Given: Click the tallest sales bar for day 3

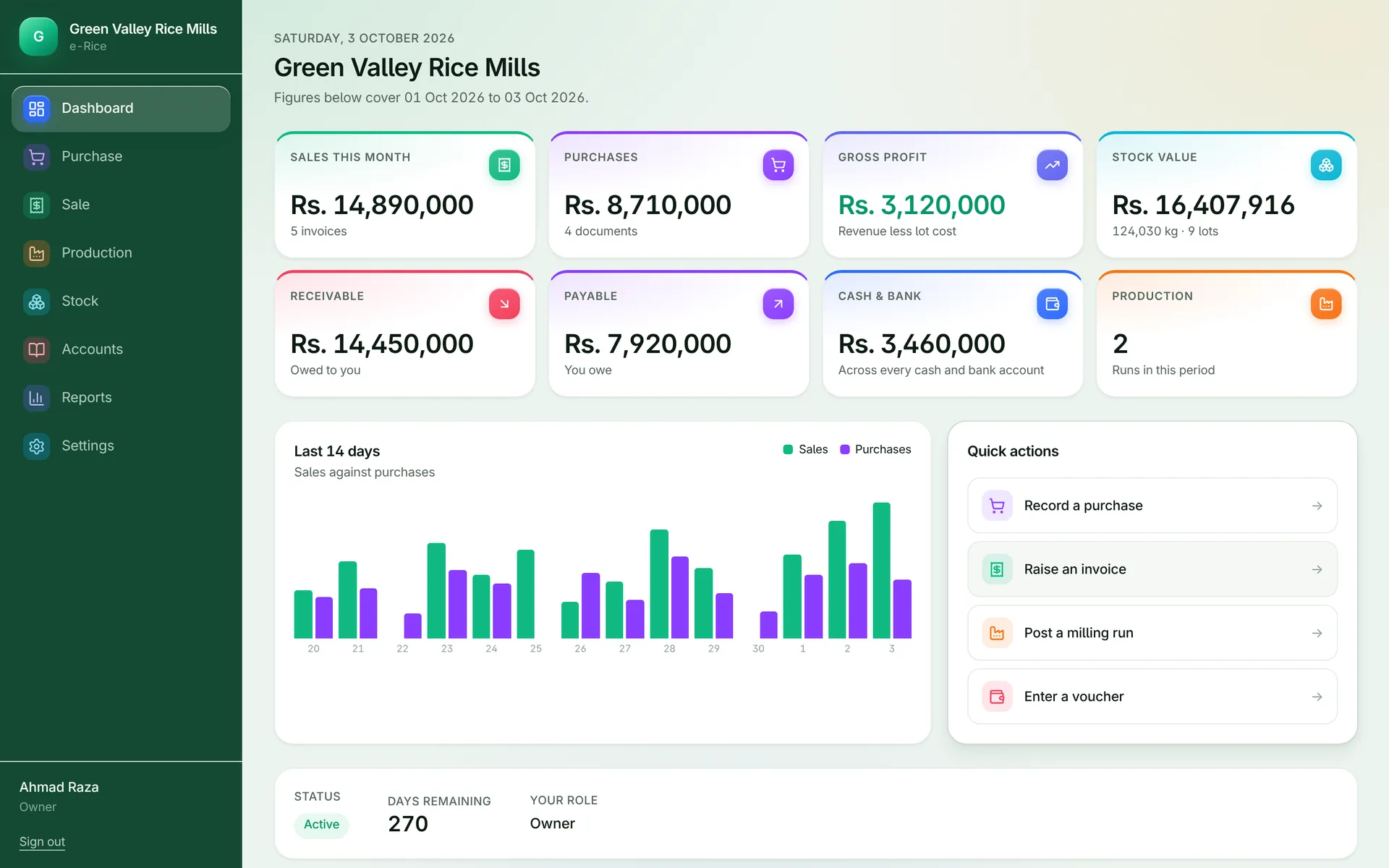Looking at the screenshot, I should [881, 570].
